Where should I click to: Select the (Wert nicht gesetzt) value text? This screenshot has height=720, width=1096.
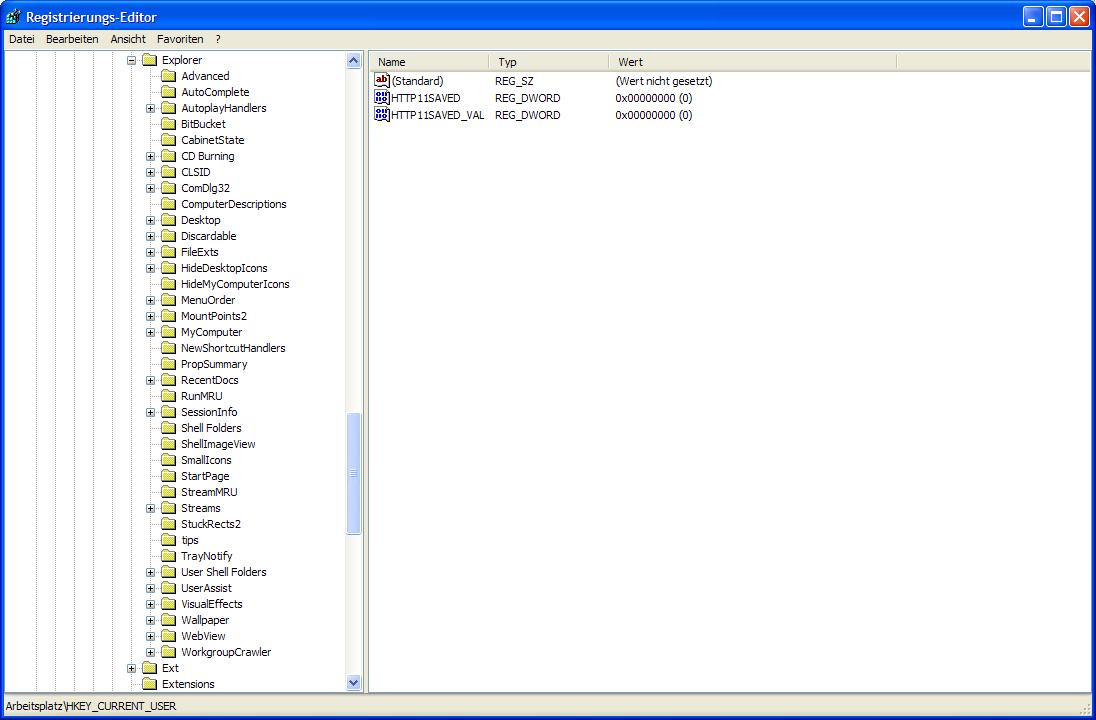click(664, 81)
